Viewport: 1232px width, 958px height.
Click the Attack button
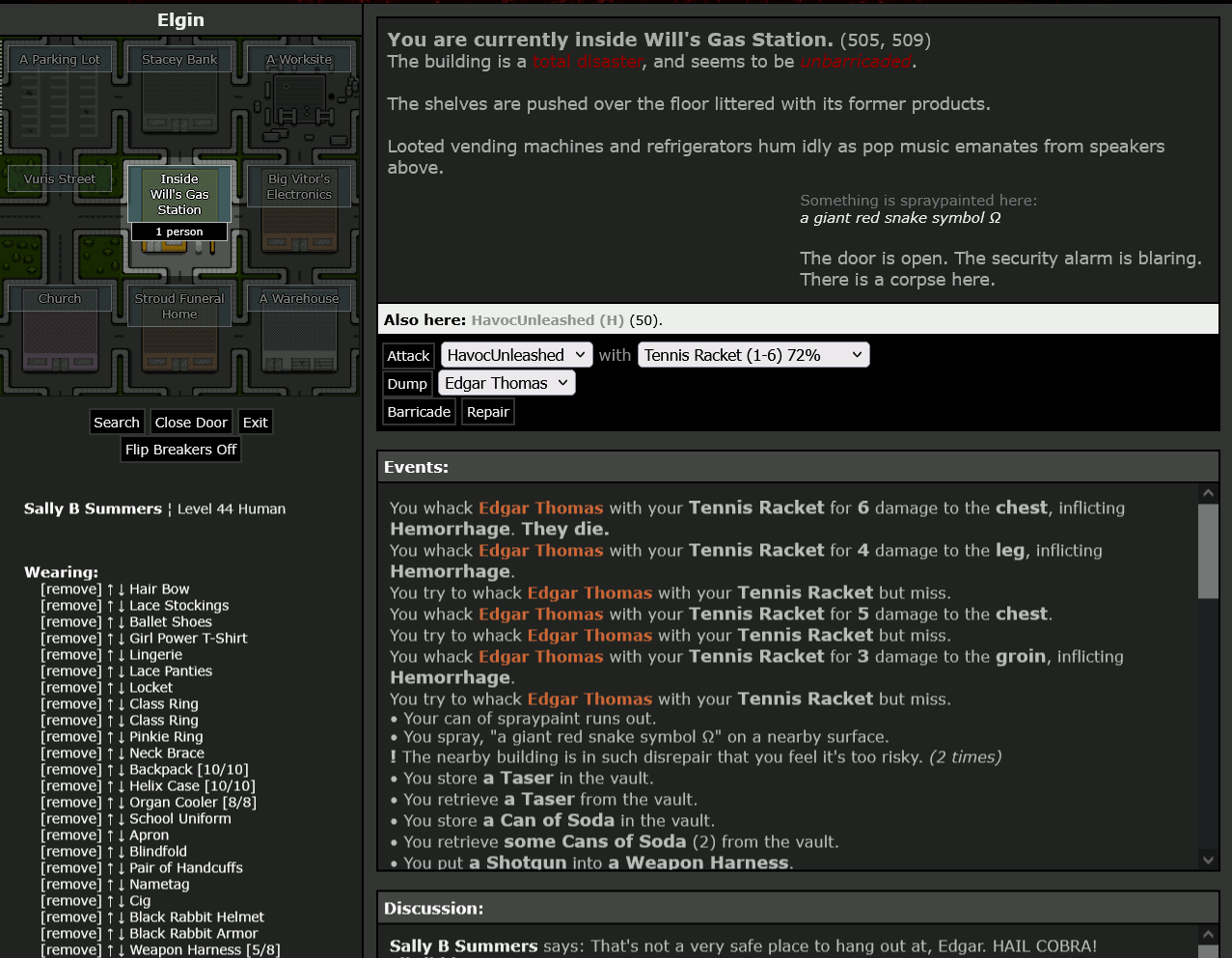click(408, 356)
